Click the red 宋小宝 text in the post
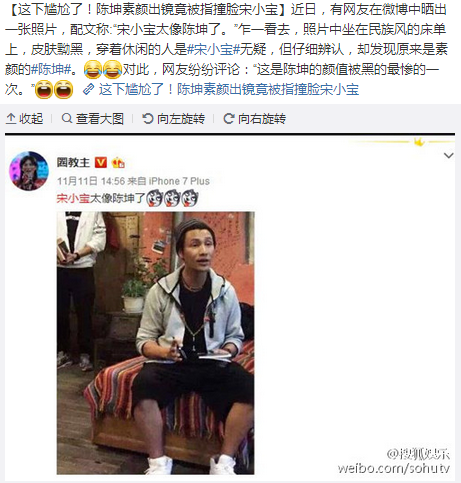Screen dimensions: 461x483 coord(73,199)
